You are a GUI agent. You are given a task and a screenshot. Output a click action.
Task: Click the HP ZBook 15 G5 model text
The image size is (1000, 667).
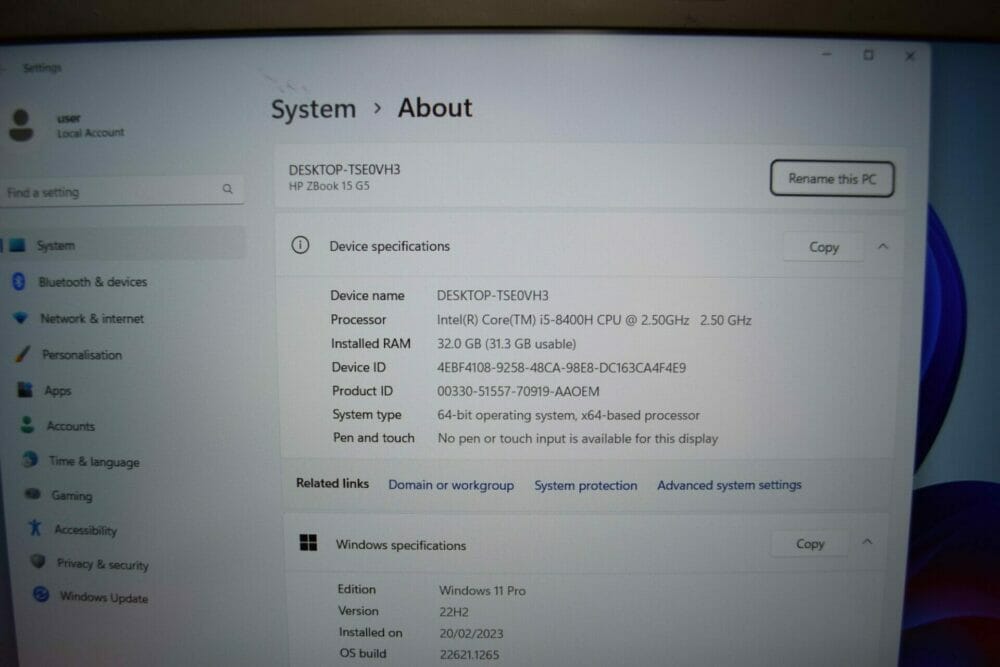[x=329, y=186]
